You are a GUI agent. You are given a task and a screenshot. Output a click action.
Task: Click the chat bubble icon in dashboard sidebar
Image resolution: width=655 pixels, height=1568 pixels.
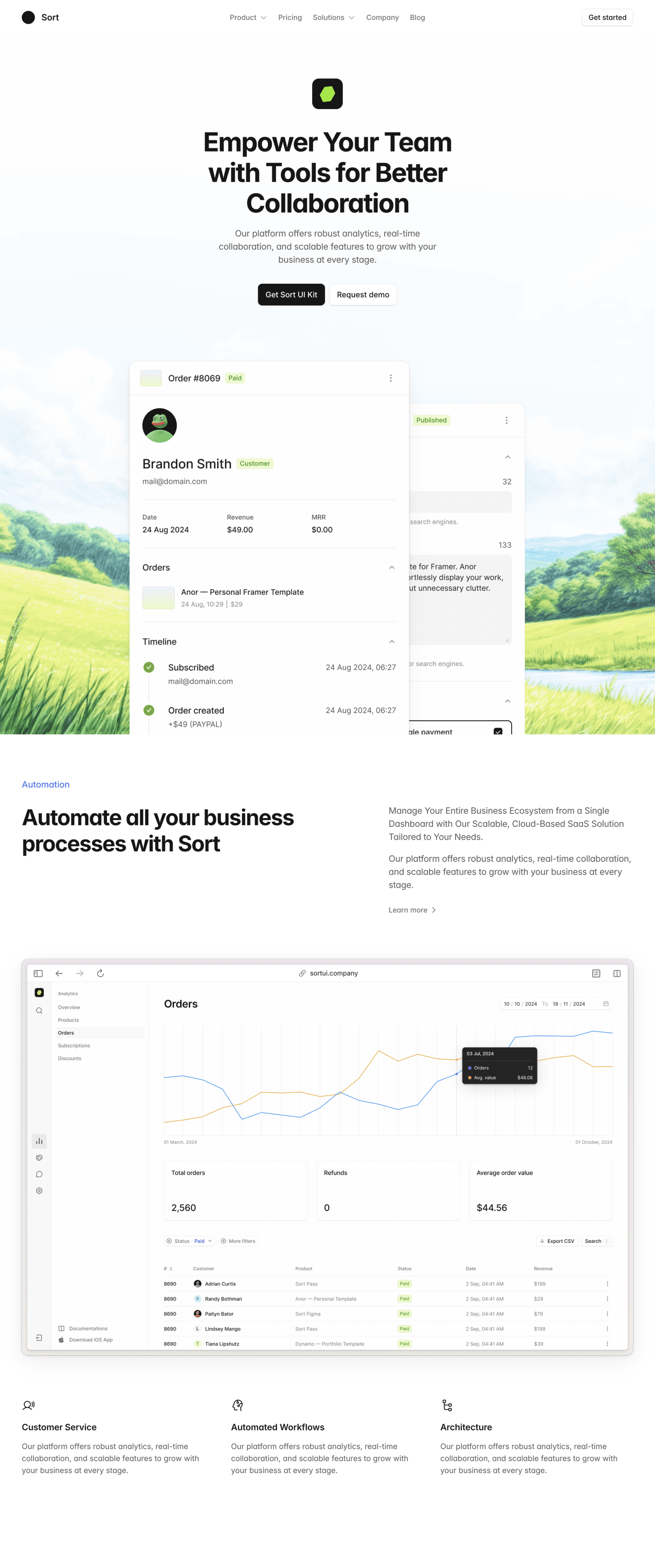(39, 1174)
